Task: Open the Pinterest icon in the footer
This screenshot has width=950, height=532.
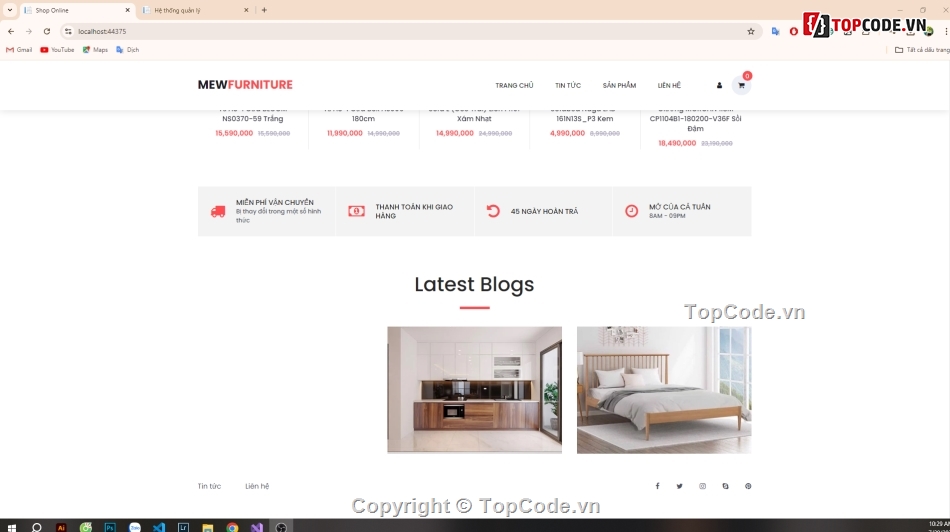Action: coord(748,486)
